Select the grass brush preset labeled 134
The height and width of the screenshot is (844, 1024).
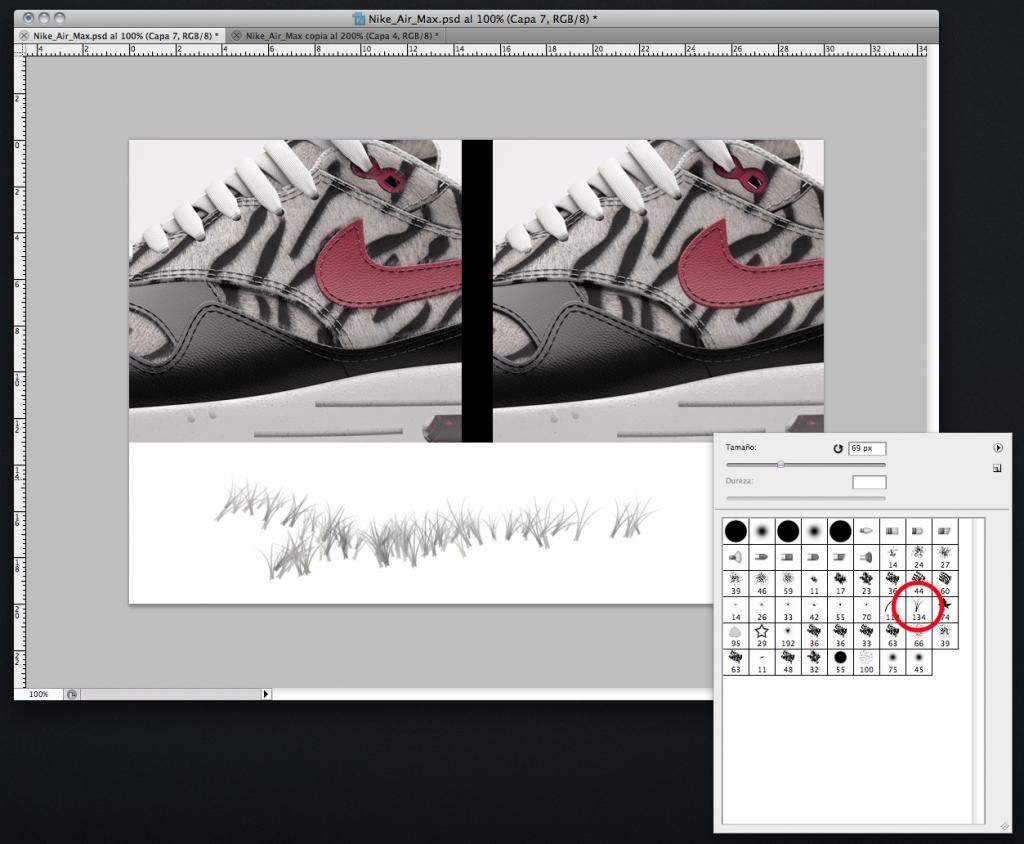click(x=918, y=609)
